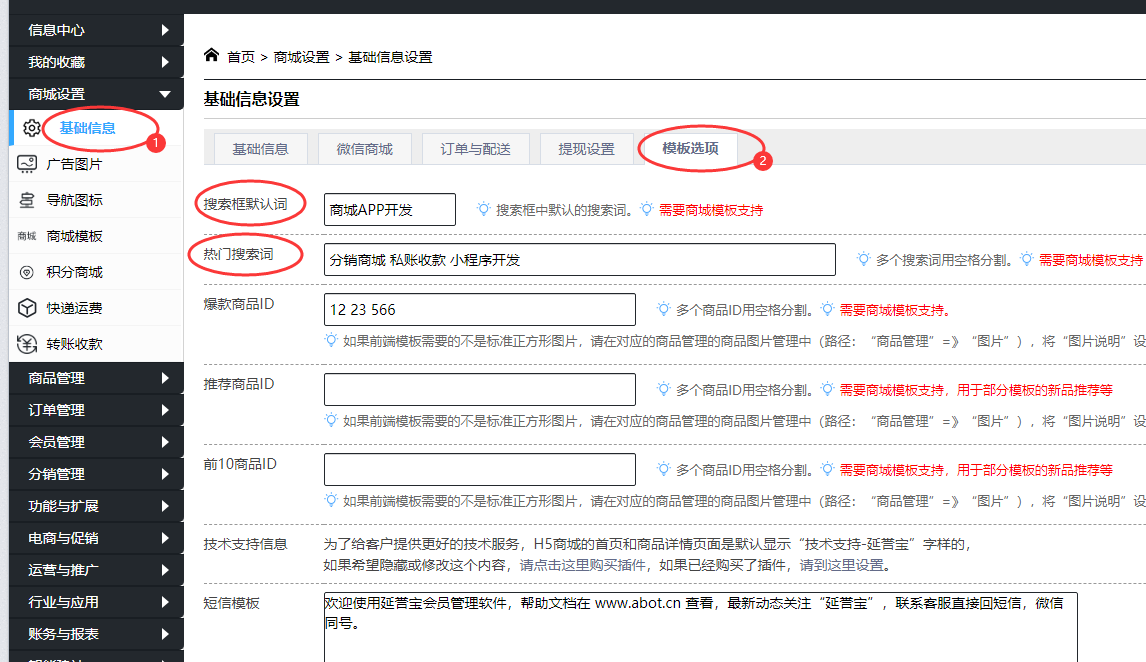Click the 快递运费 box icon

(x=27, y=308)
